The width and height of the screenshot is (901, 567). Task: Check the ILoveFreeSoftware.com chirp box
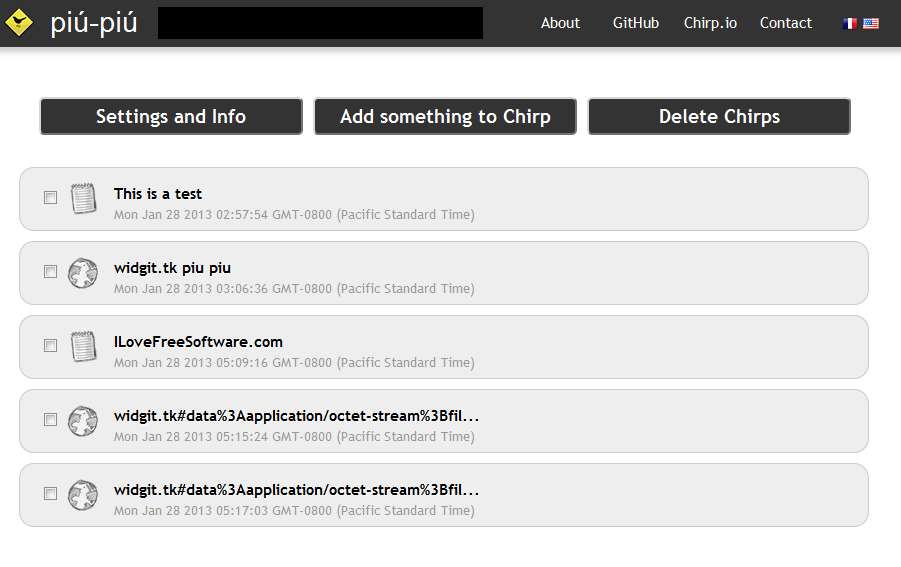pos(50,346)
